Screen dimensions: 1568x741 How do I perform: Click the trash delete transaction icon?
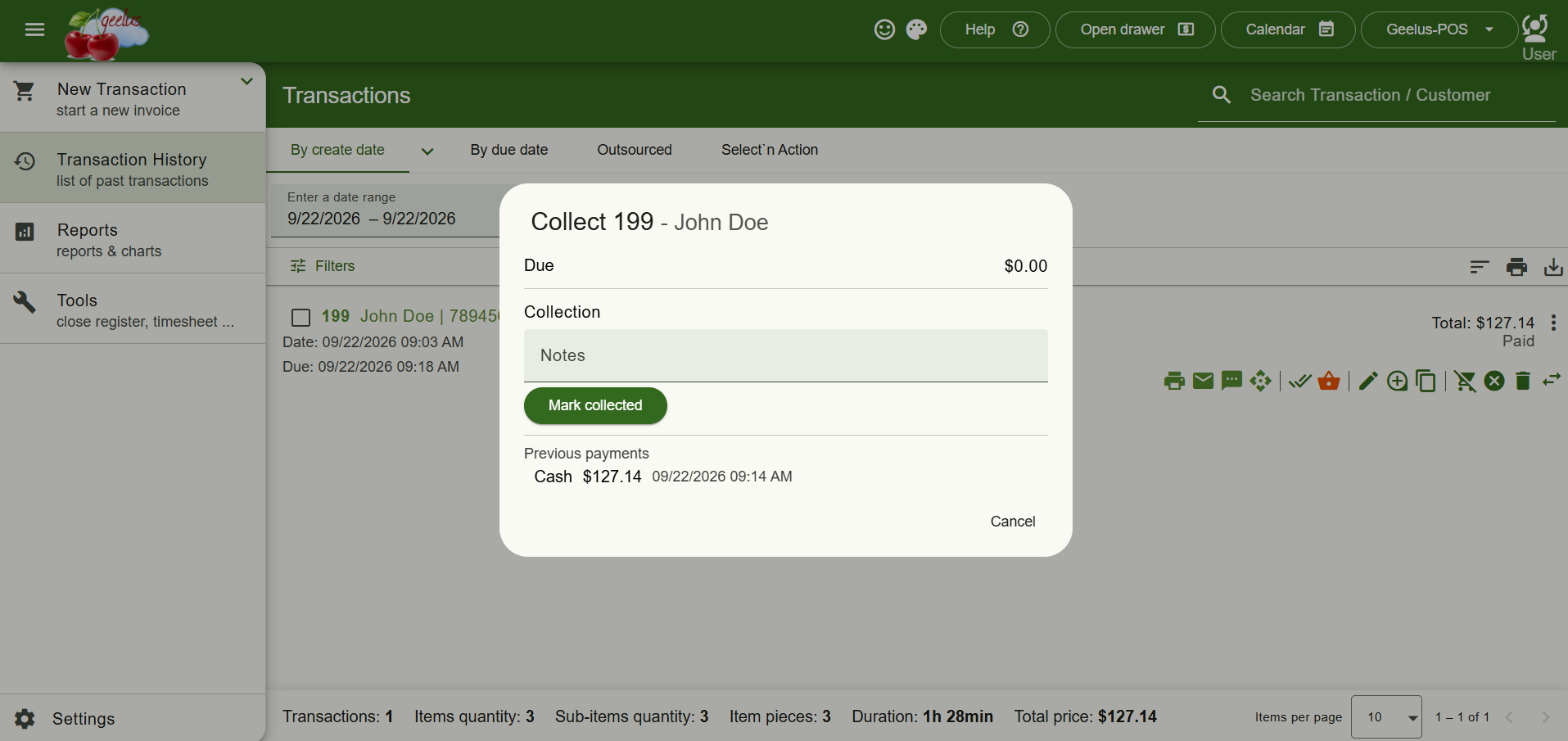(x=1523, y=381)
